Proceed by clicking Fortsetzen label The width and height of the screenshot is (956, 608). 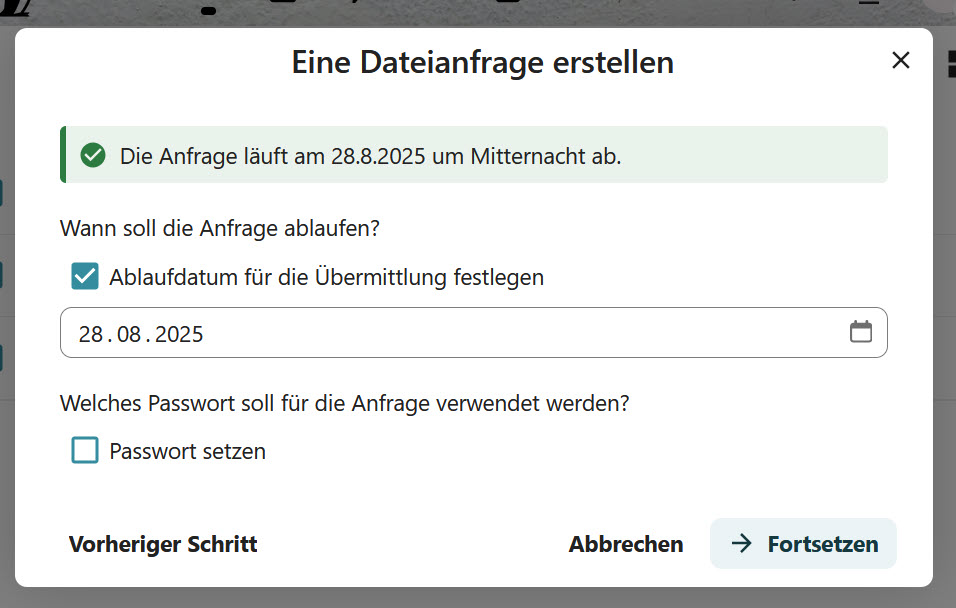(x=822, y=544)
